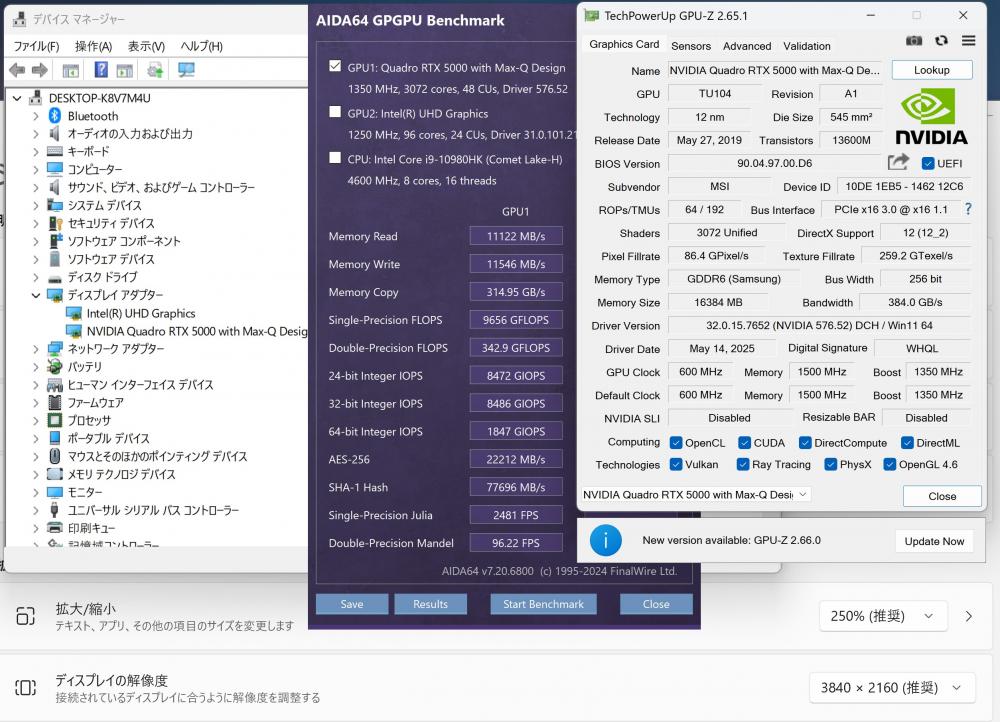
Task: Click the キーボード category icon
Action: [x=55, y=152]
